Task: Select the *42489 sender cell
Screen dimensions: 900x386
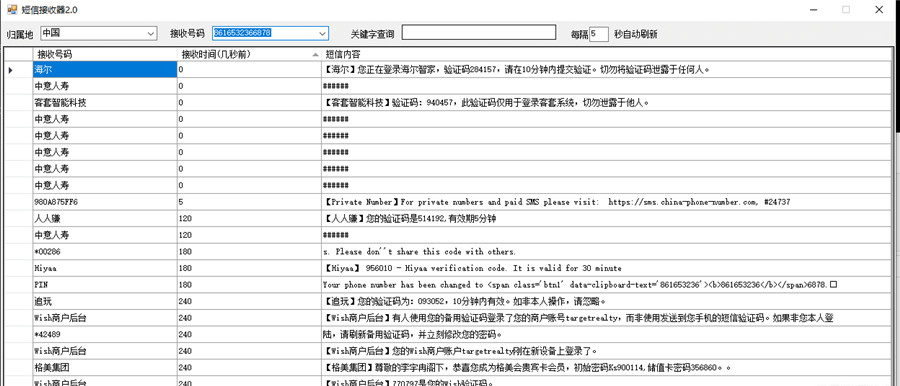Action: click(x=104, y=334)
